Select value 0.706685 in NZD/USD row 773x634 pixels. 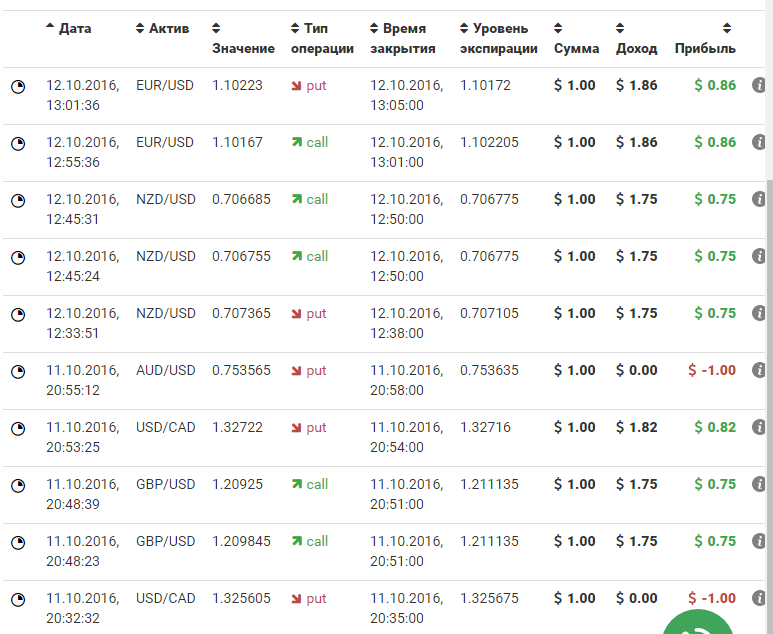click(241, 199)
